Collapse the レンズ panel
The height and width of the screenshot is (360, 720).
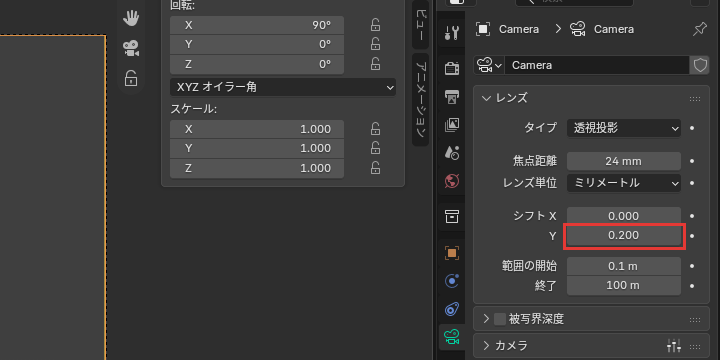tap(485, 98)
